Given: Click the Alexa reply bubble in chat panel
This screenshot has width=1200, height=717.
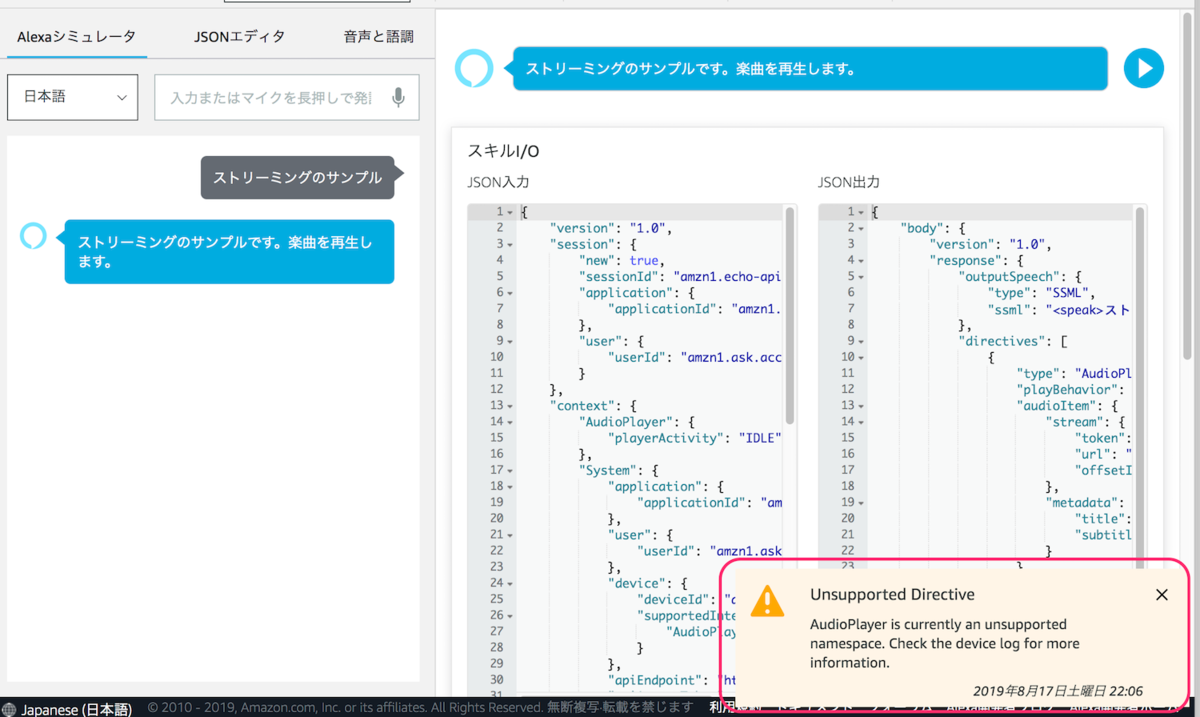Looking at the screenshot, I should click(229, 251).
